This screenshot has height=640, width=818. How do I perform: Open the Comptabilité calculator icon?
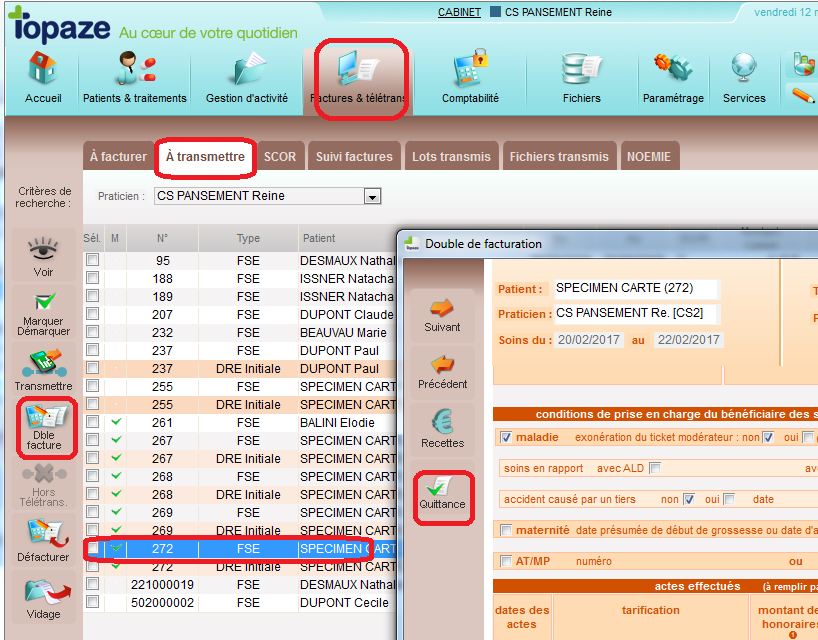click(470, 77)
